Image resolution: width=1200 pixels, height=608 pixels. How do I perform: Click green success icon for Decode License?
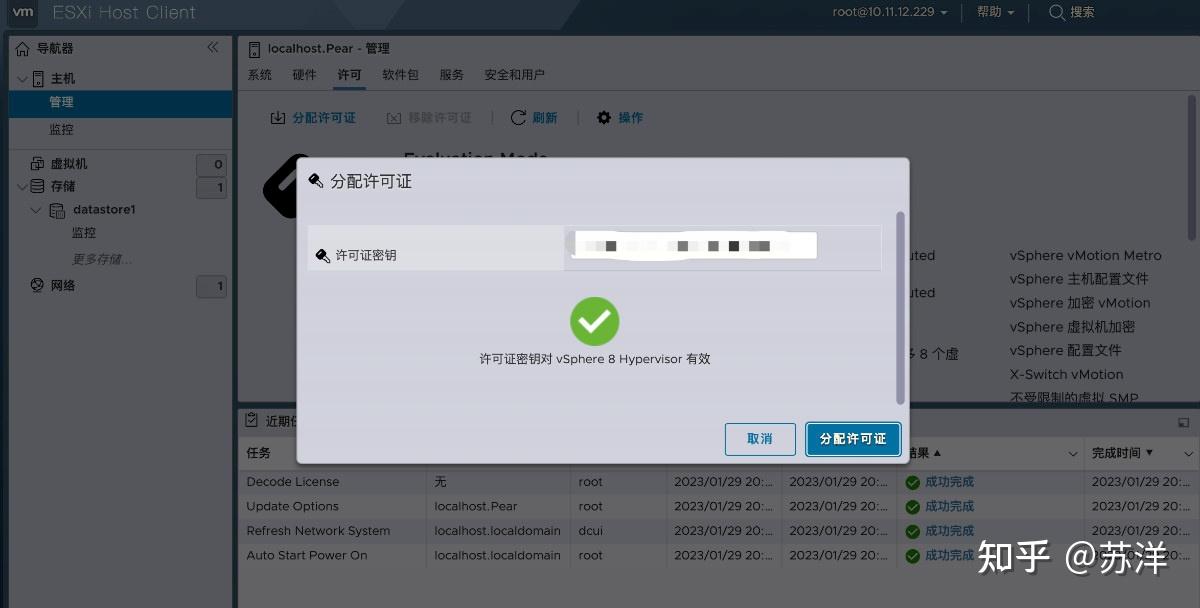point(911,481)
